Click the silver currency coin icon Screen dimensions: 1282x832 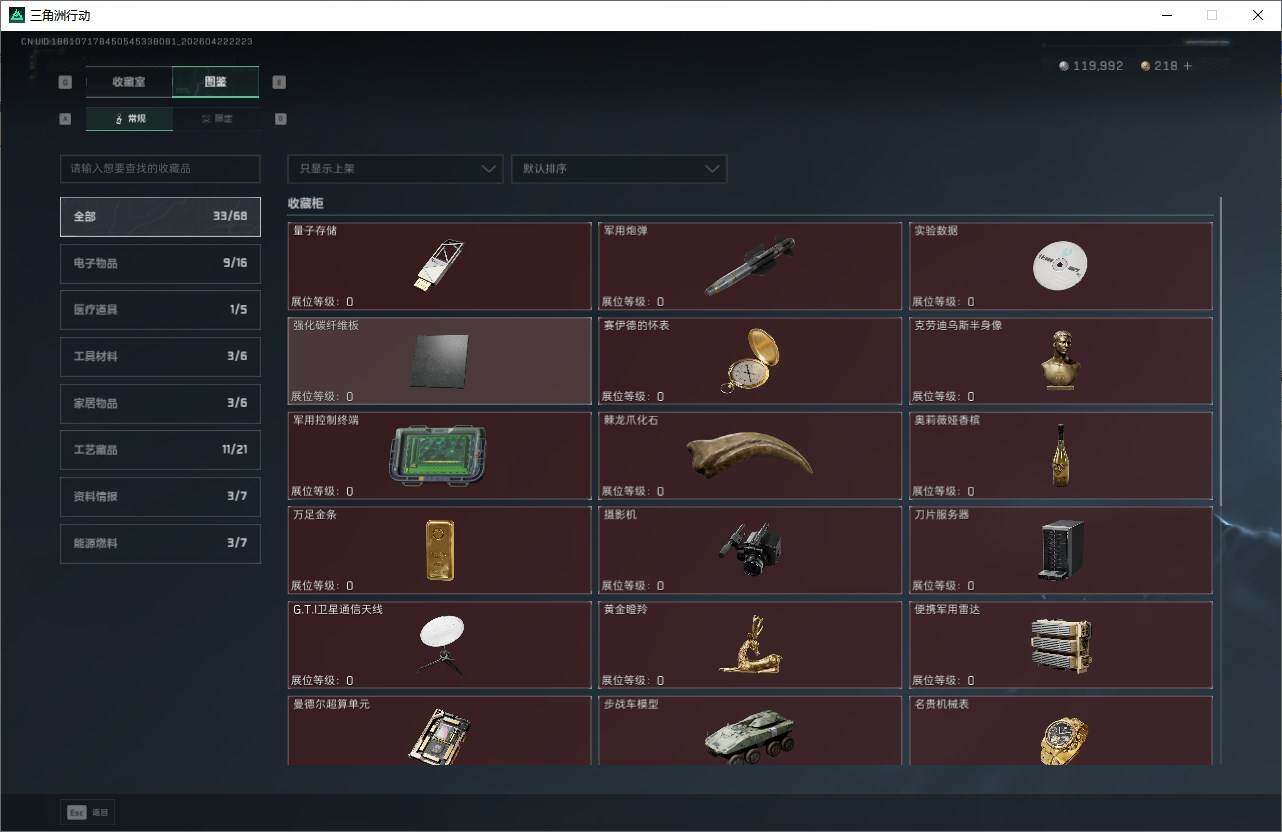1064,66
